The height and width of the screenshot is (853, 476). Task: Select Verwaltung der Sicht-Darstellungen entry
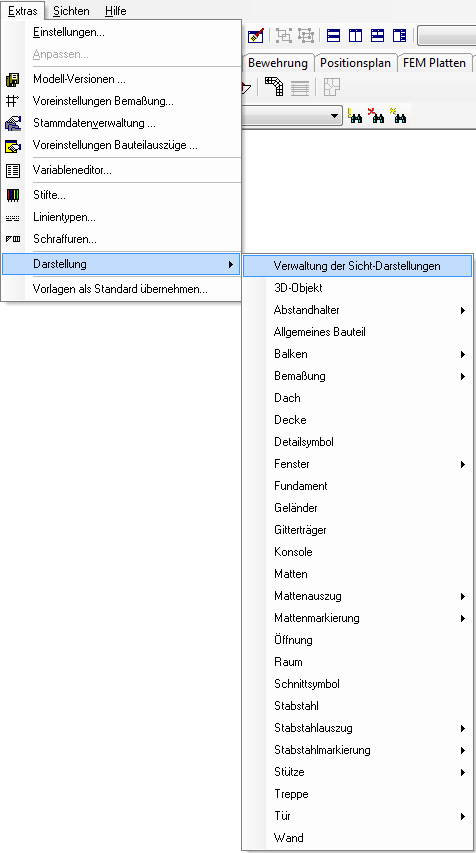tap(357, 266)
